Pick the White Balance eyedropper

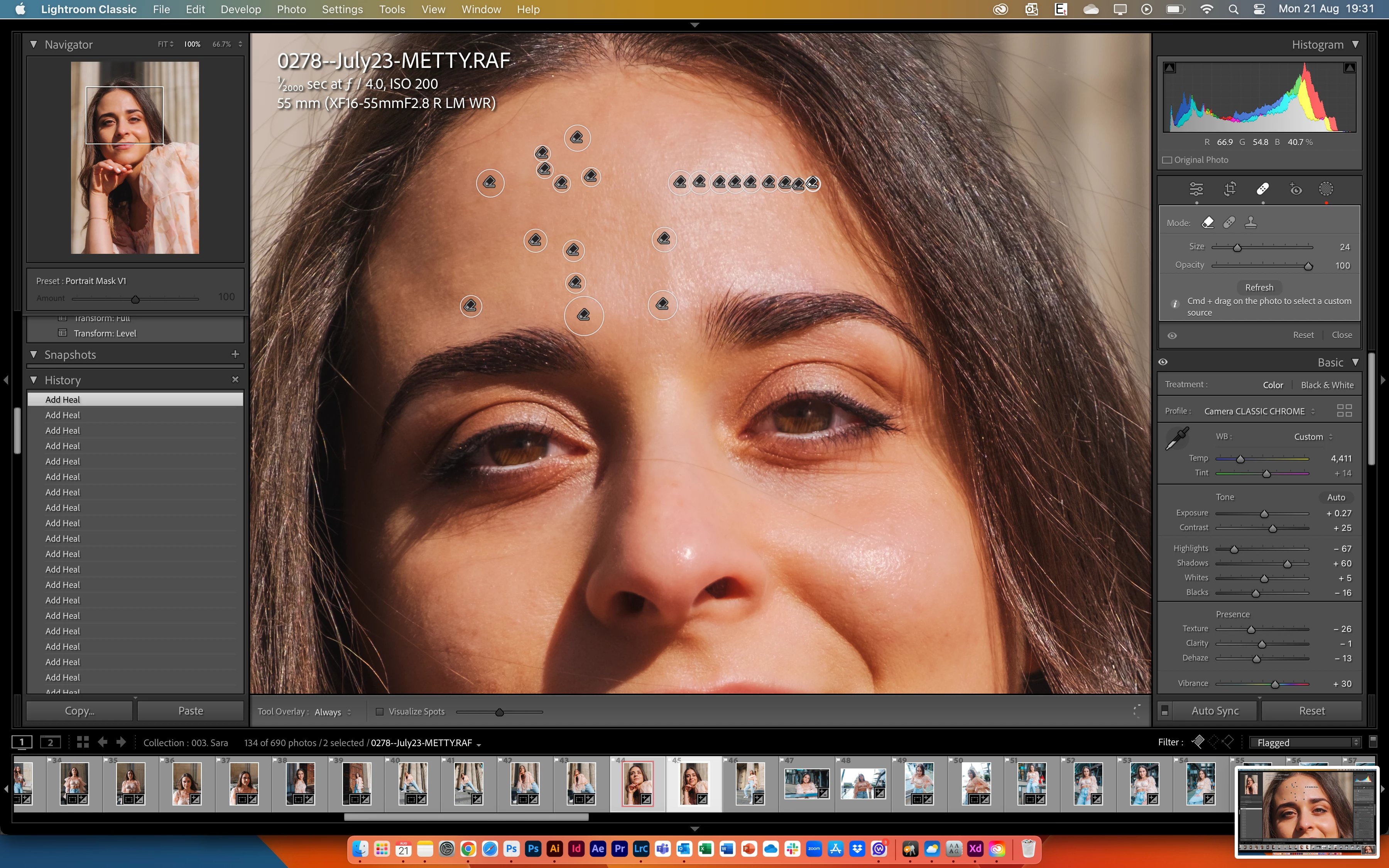pyautogui.click(x=1177, y=439)
